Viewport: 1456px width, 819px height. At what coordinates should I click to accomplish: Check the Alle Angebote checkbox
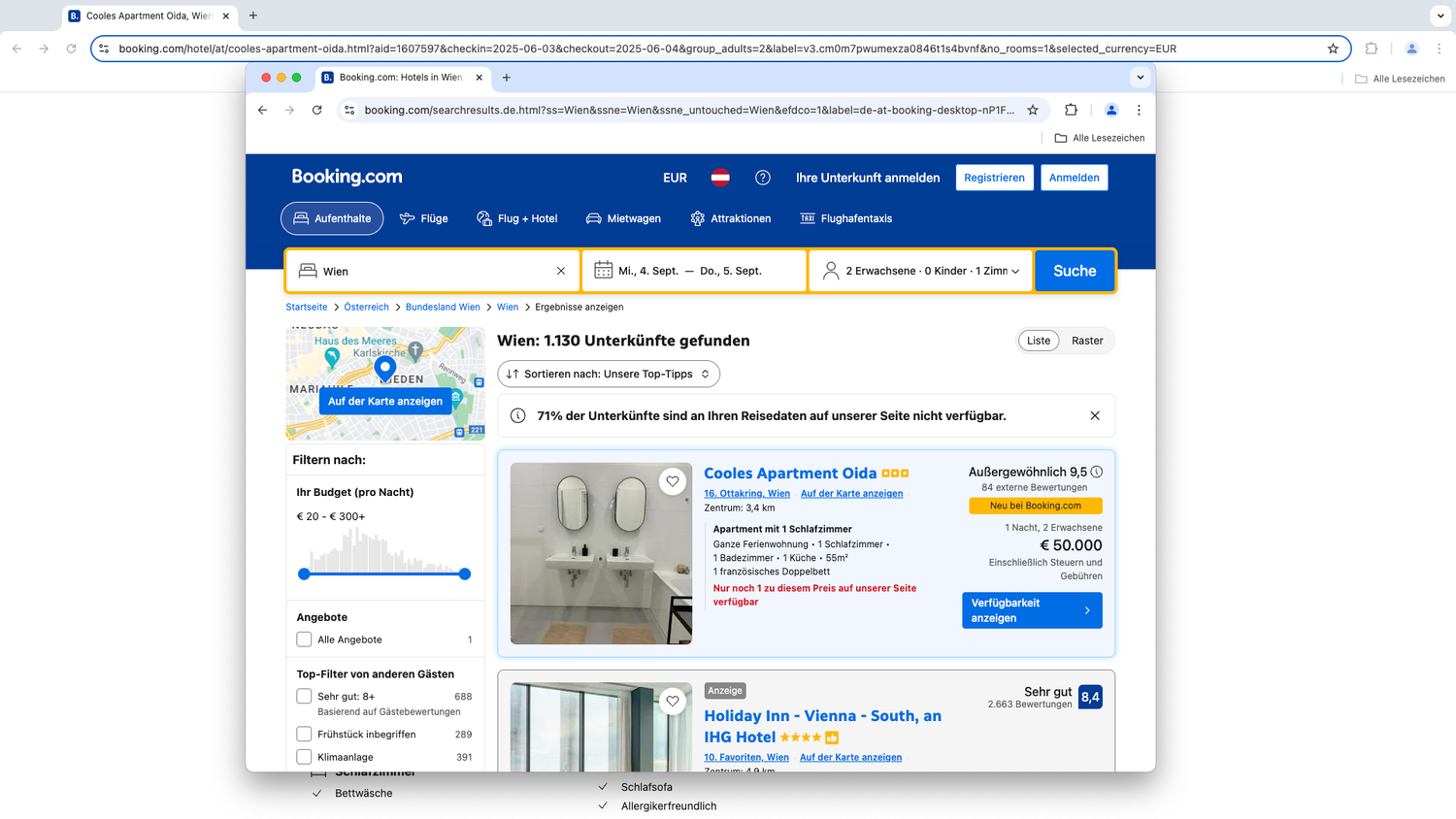[305, 639]
